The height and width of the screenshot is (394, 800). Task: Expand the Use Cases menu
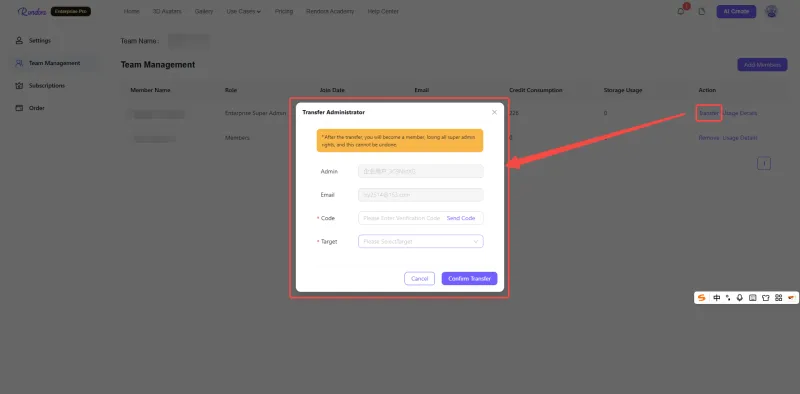243,11
